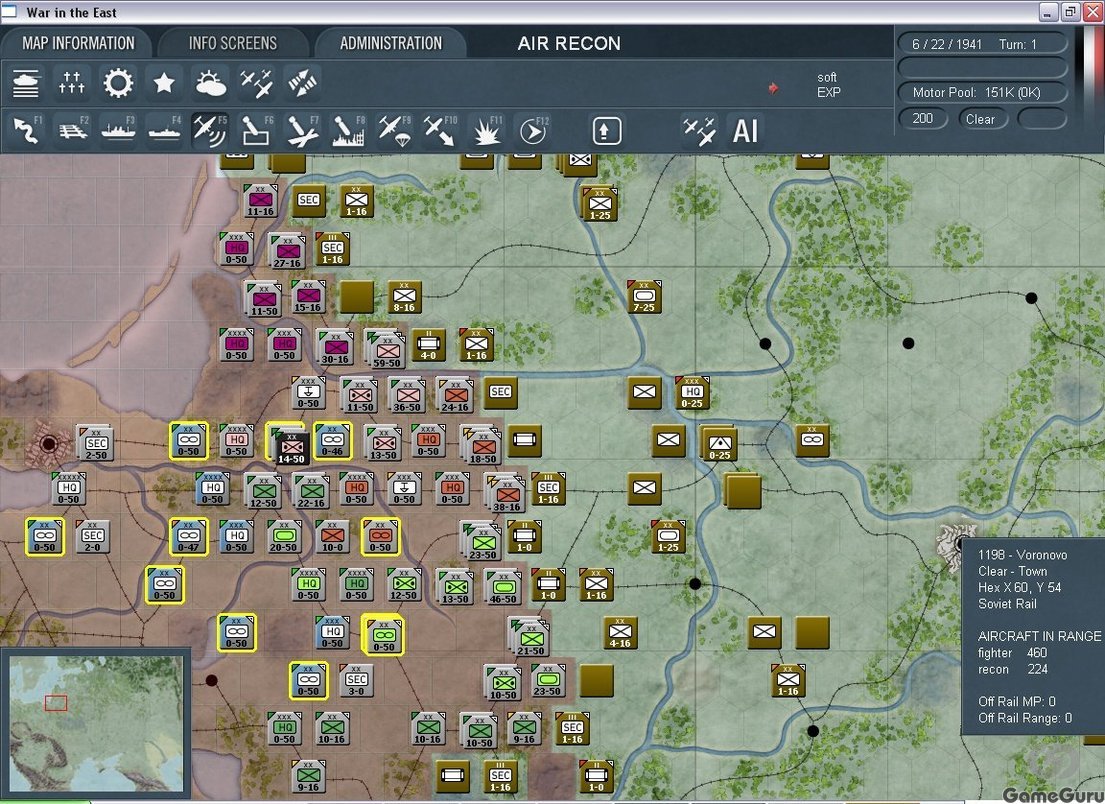Select the green 20-50 unit
This screenshot has width=1105, height=804.
(283, 536)
